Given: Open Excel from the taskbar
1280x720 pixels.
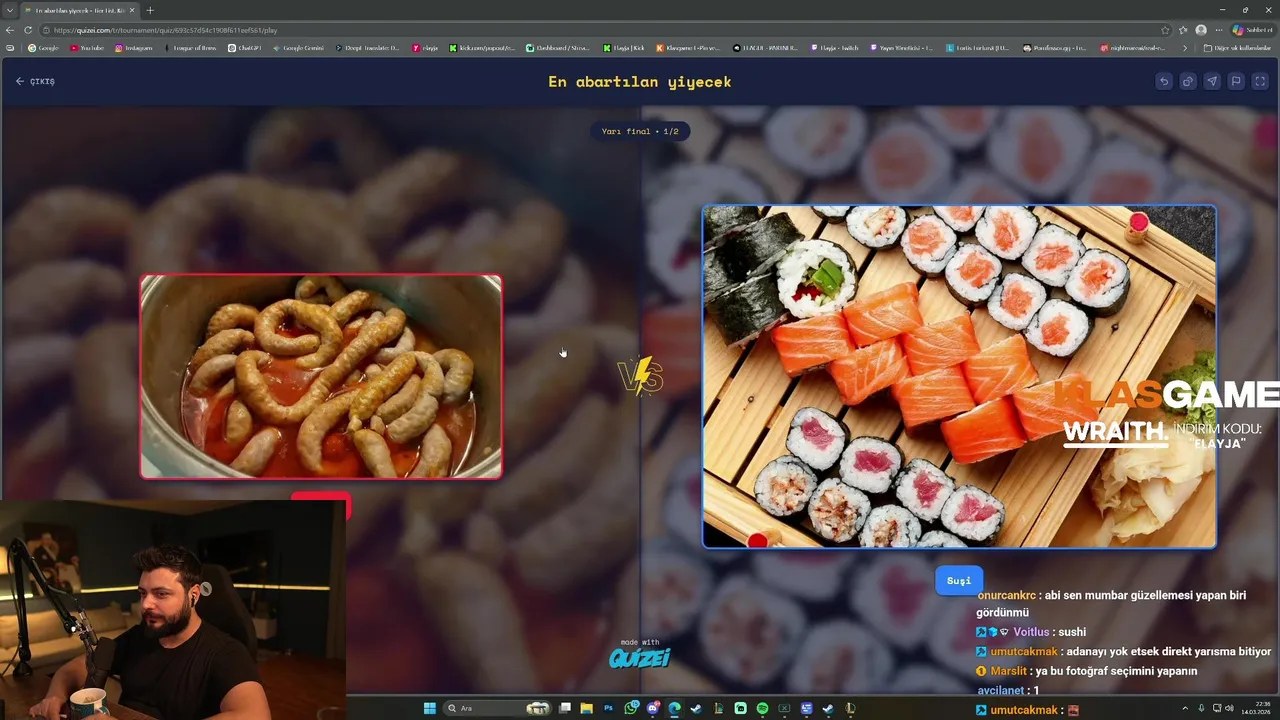Looking at the screenshot, I should [784, 708].
